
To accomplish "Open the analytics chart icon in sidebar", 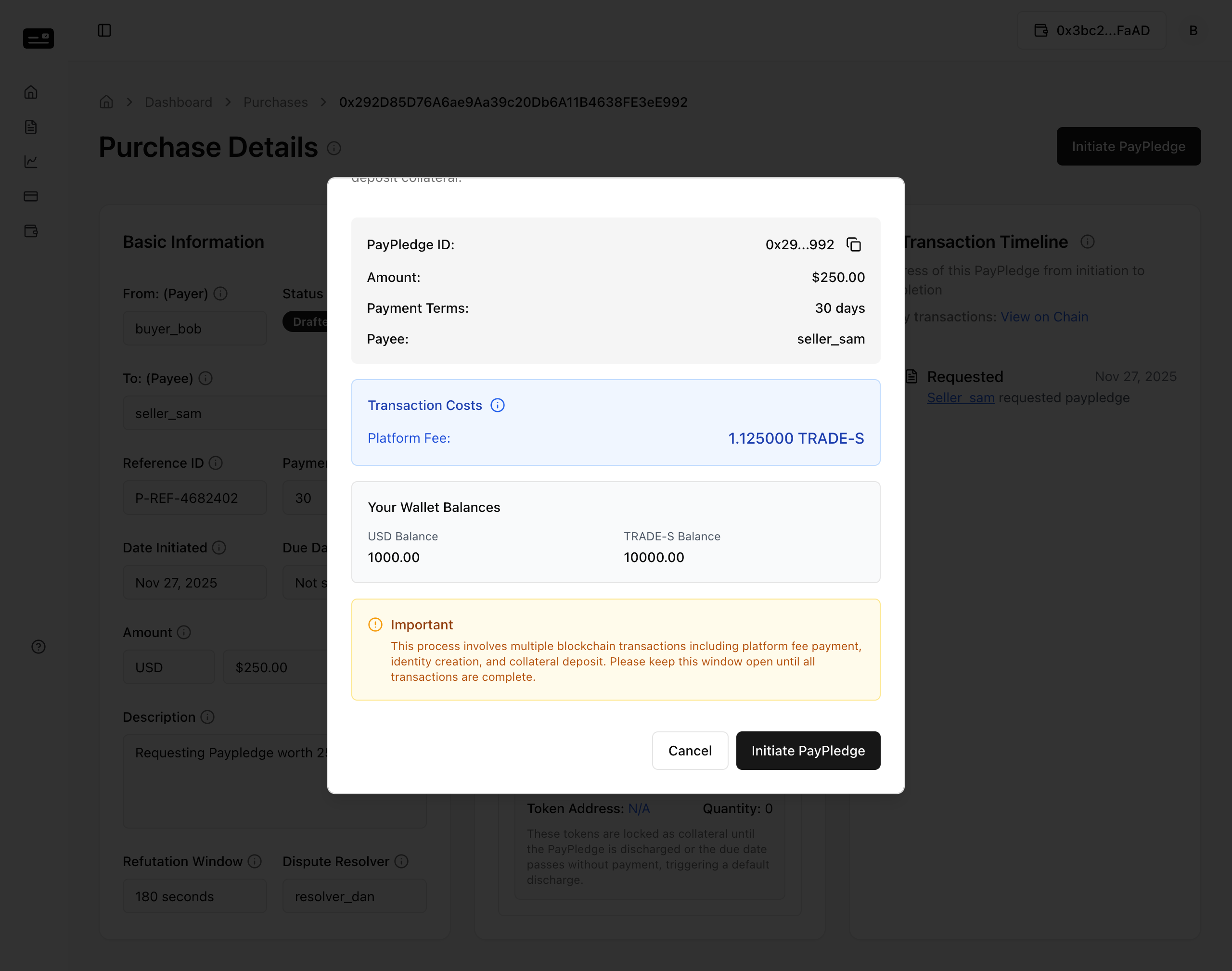I will point(31,162).
